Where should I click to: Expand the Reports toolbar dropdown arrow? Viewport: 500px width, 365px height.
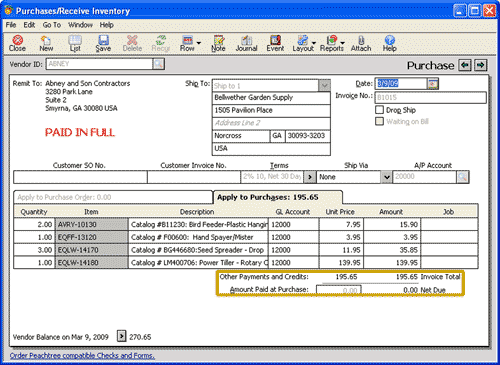pos(343,43)
